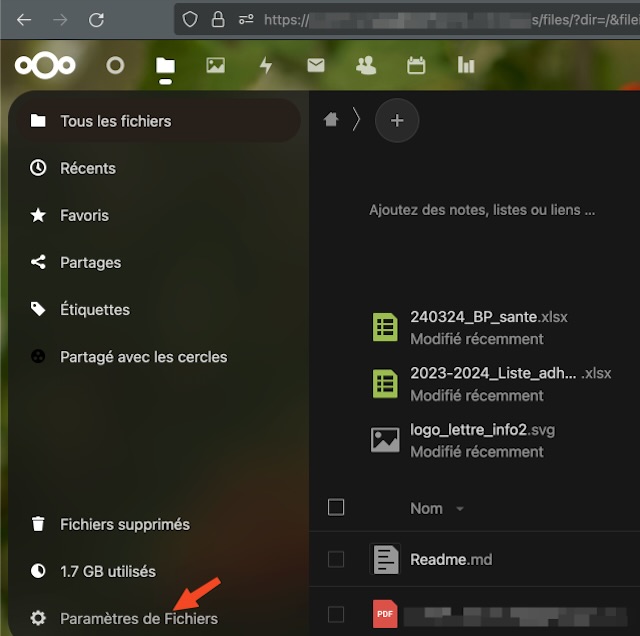Open the Dashboard circle icon
Viewport: 640px width, 636px height.
(115, 66)
